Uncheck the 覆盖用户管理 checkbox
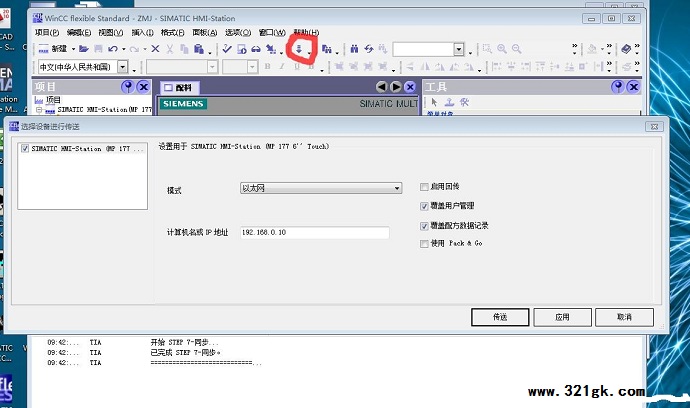The height and width of the screenshot is (408, 690). (x=425, y=205)
